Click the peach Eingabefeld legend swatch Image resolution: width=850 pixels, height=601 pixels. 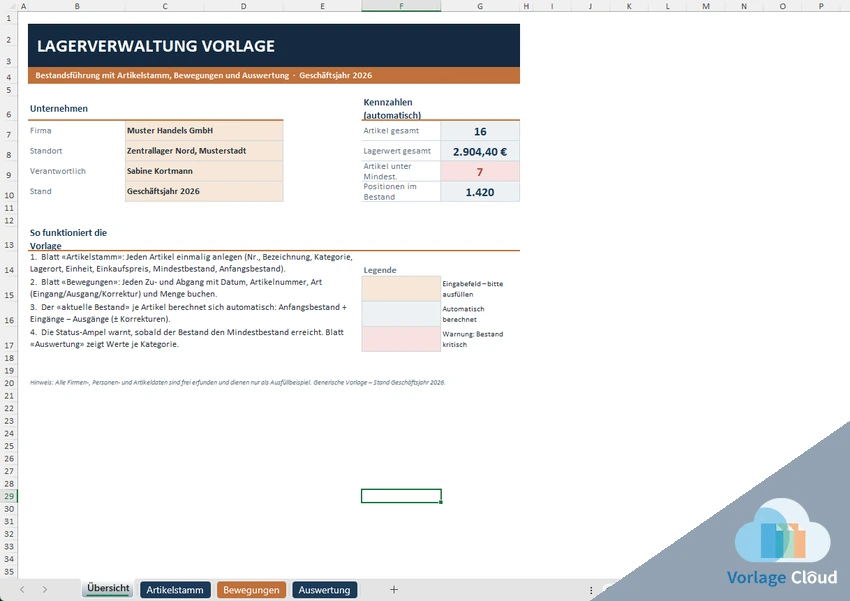coord(401,289)
